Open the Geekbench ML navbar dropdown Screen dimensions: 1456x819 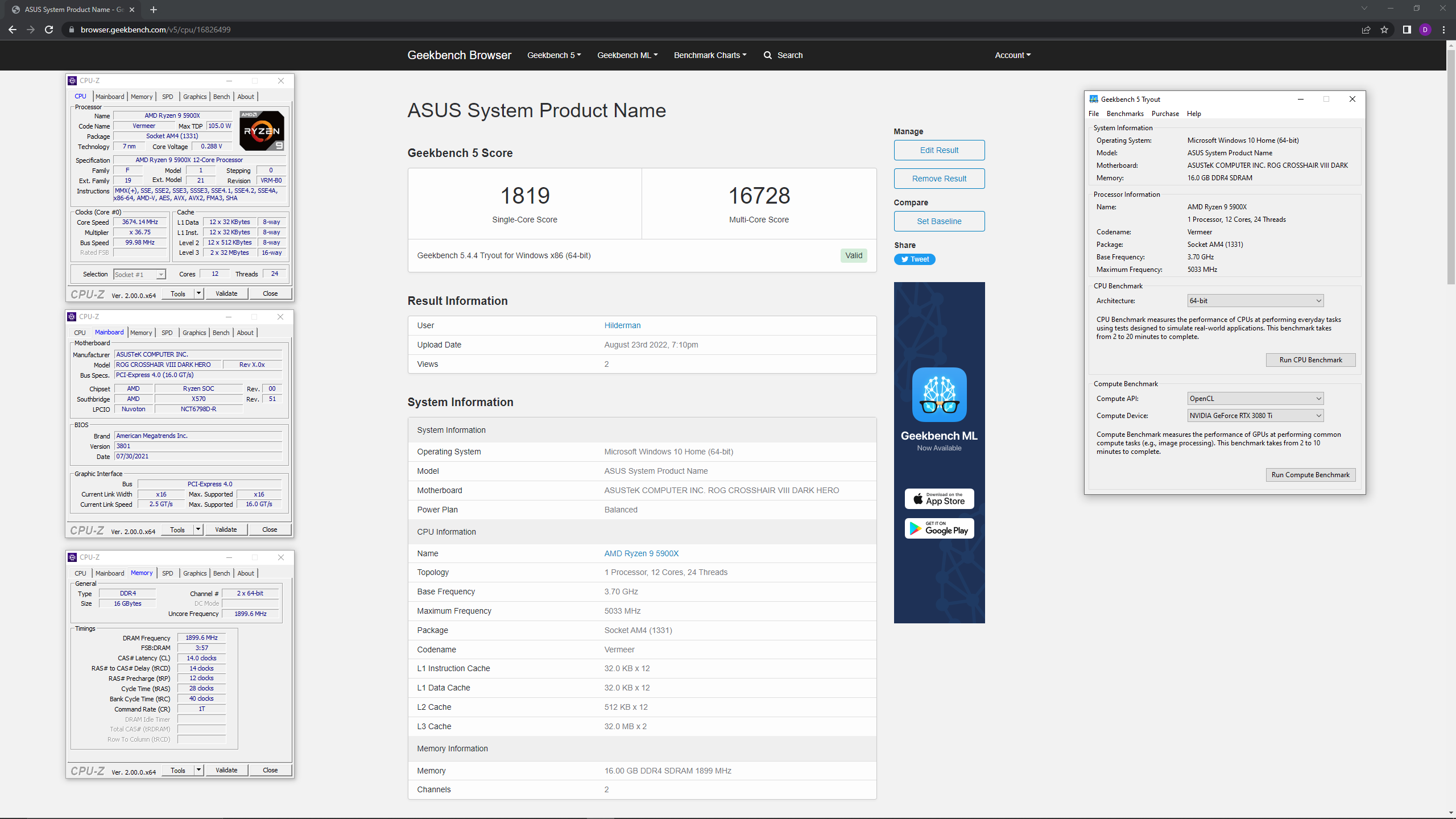[x=627, y=55]
